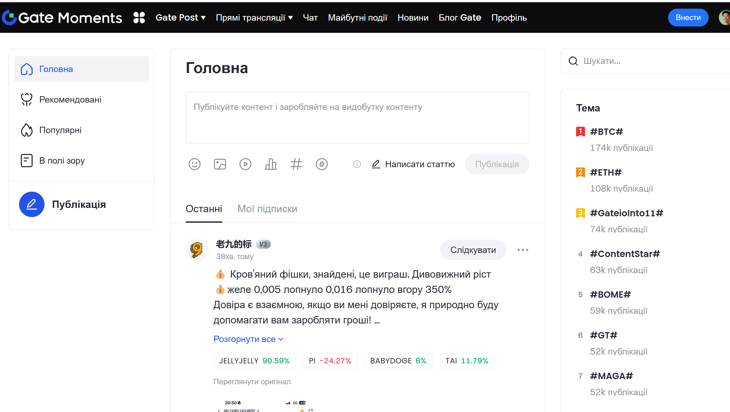Click the home icon beside Головна
Image resolution: width=730 pixels, height=412 pixels.
27,69
